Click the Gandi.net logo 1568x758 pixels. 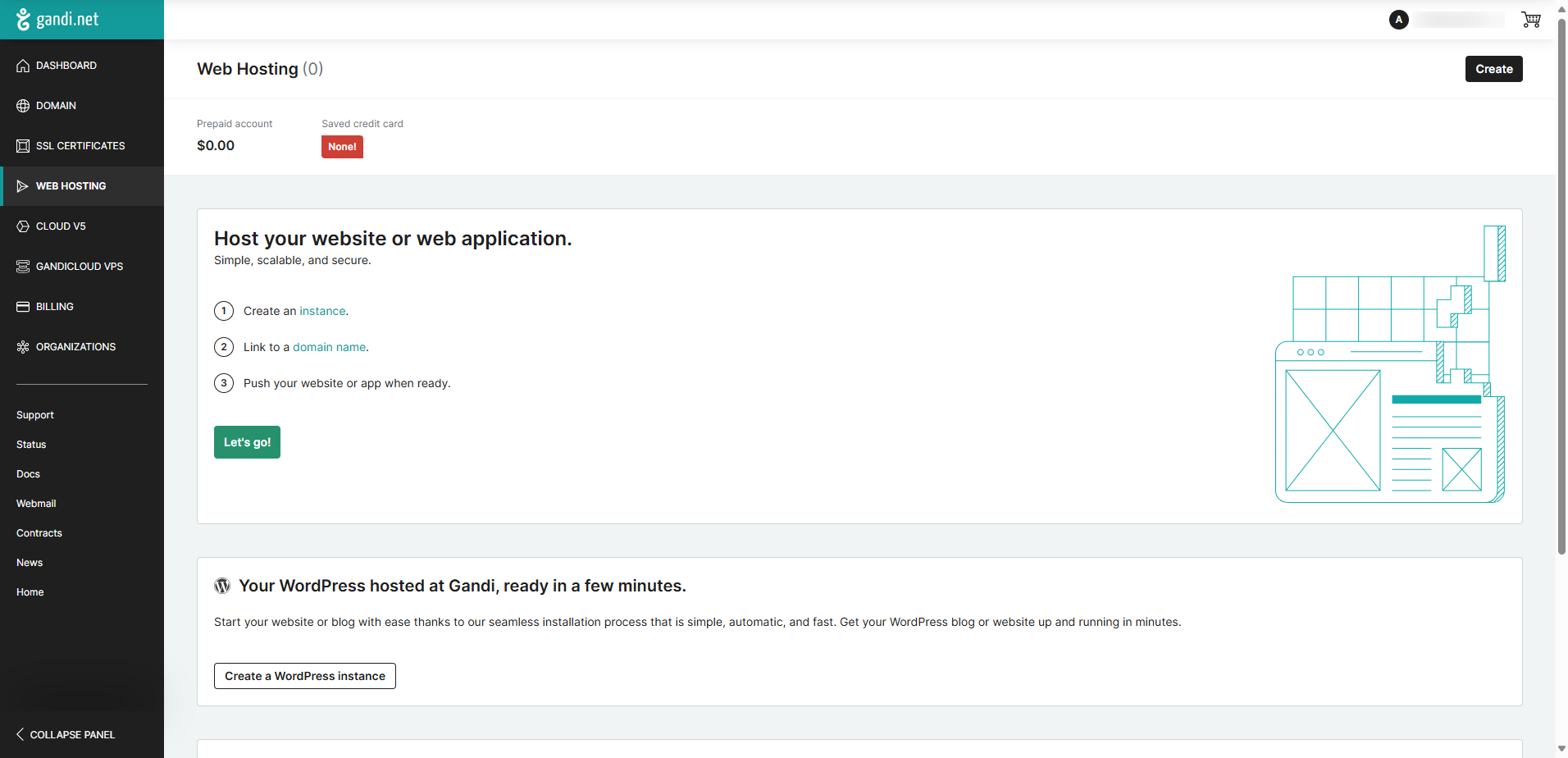57,19
